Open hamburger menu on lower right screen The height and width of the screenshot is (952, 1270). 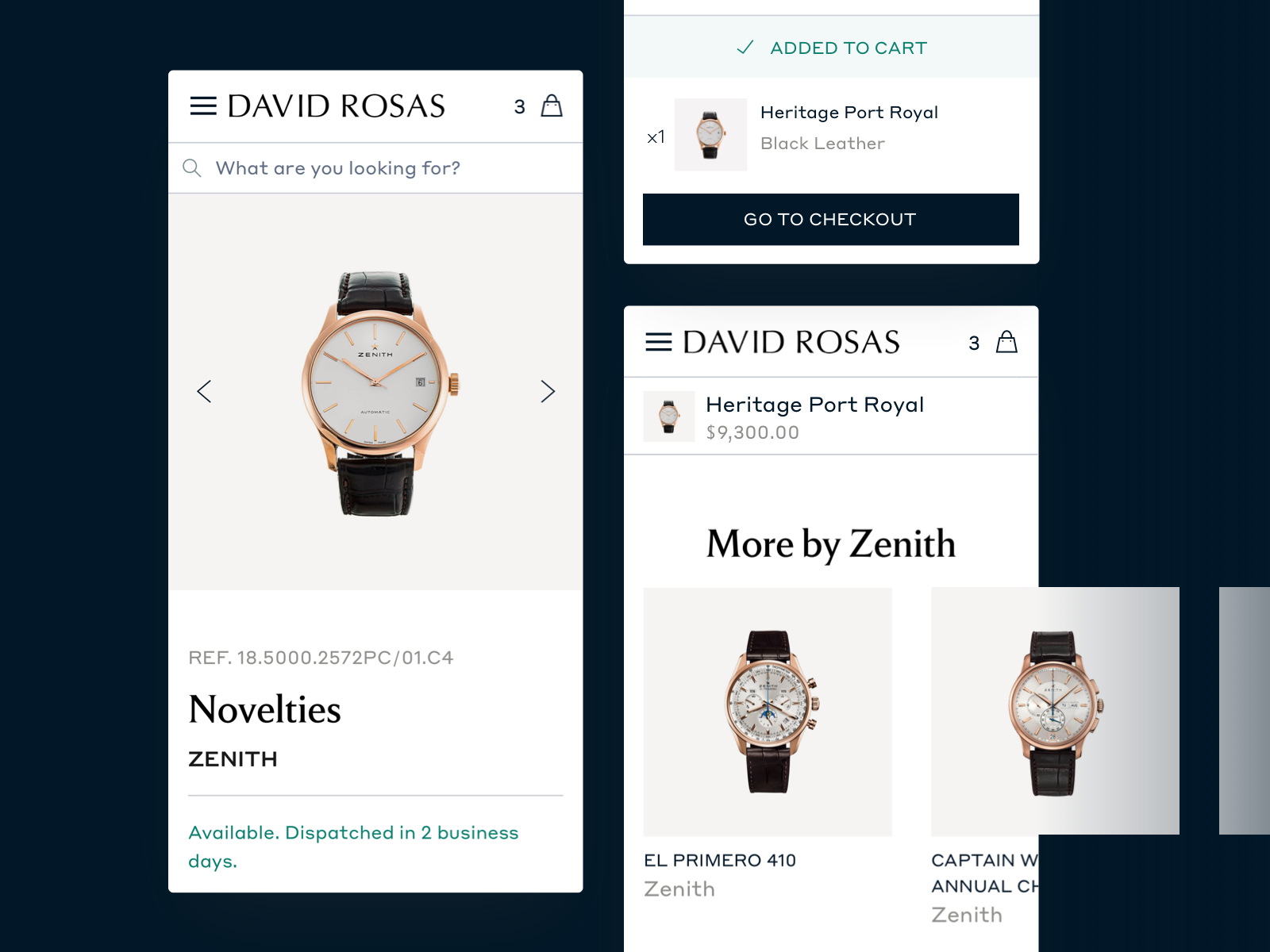pos(659,342)
